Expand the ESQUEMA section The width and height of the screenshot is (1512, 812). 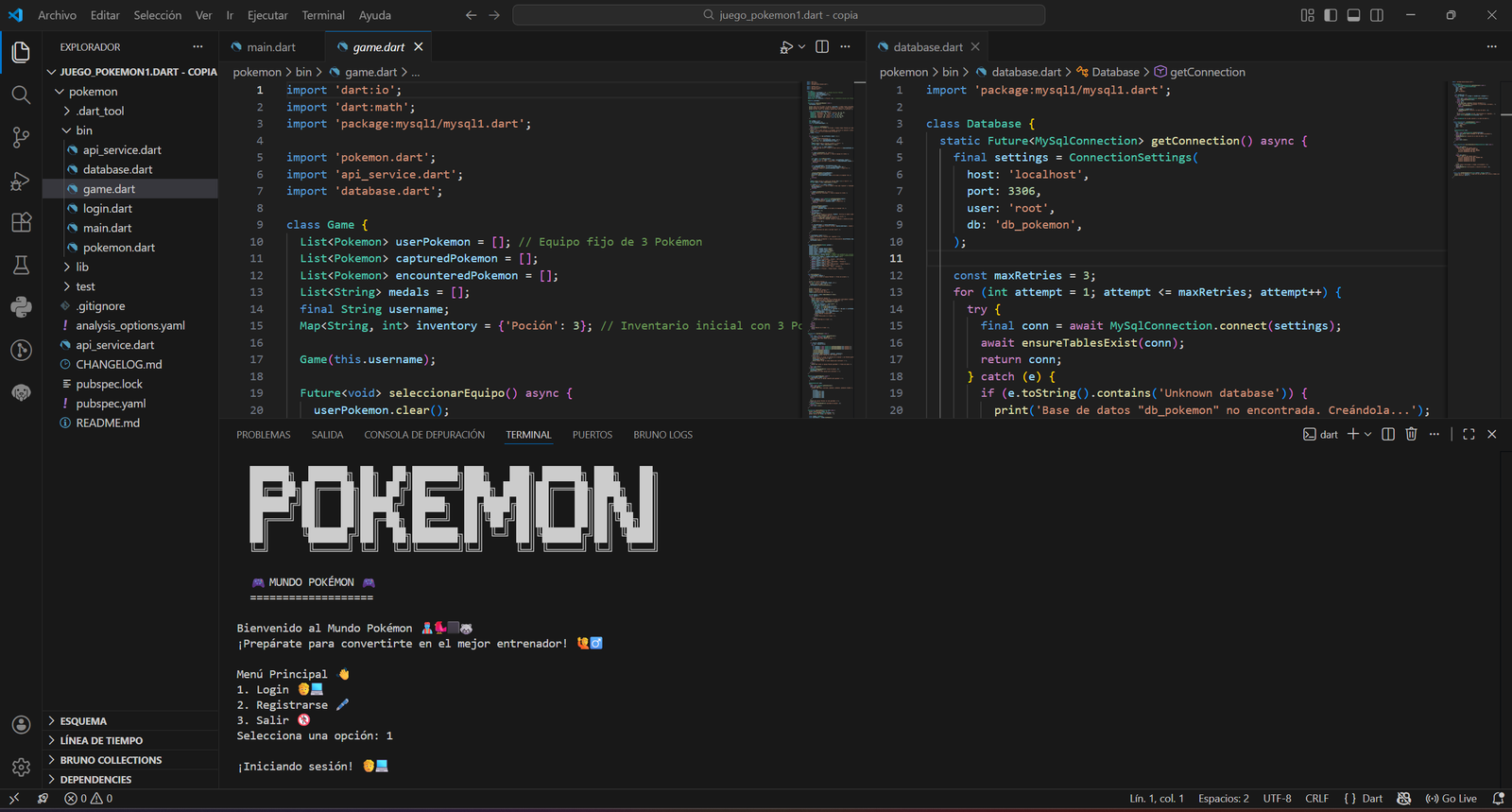click(x=130, y=721)
